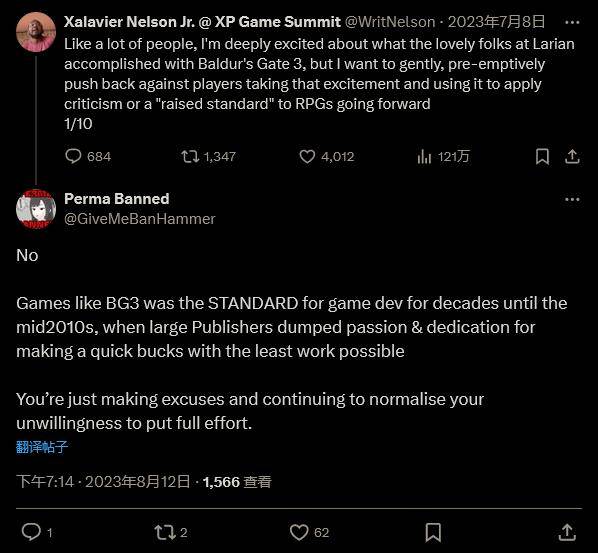Image resolution: width=598 pixels, height=553 pixels.
Task: Open the 2023年7月8日 tweet timestamp
Action: (x=496, y=22)
